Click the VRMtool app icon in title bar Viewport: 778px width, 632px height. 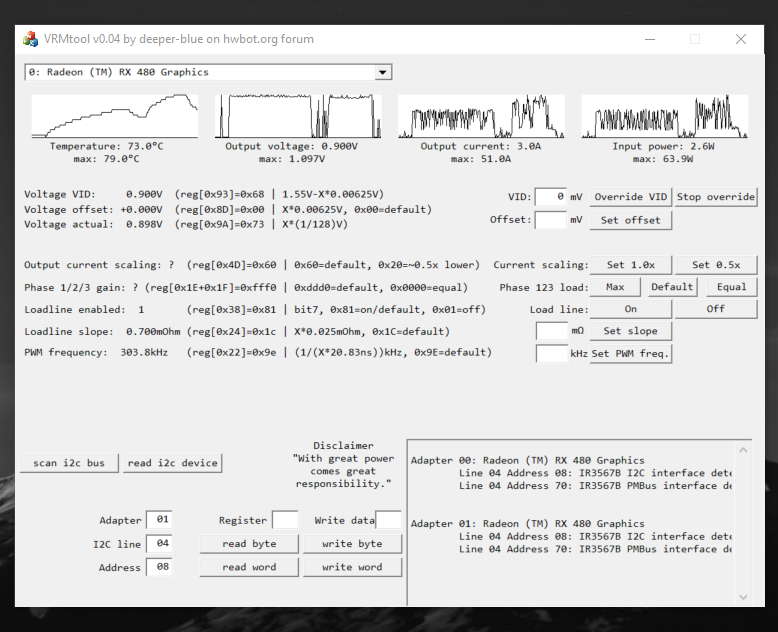pos(31,39)
